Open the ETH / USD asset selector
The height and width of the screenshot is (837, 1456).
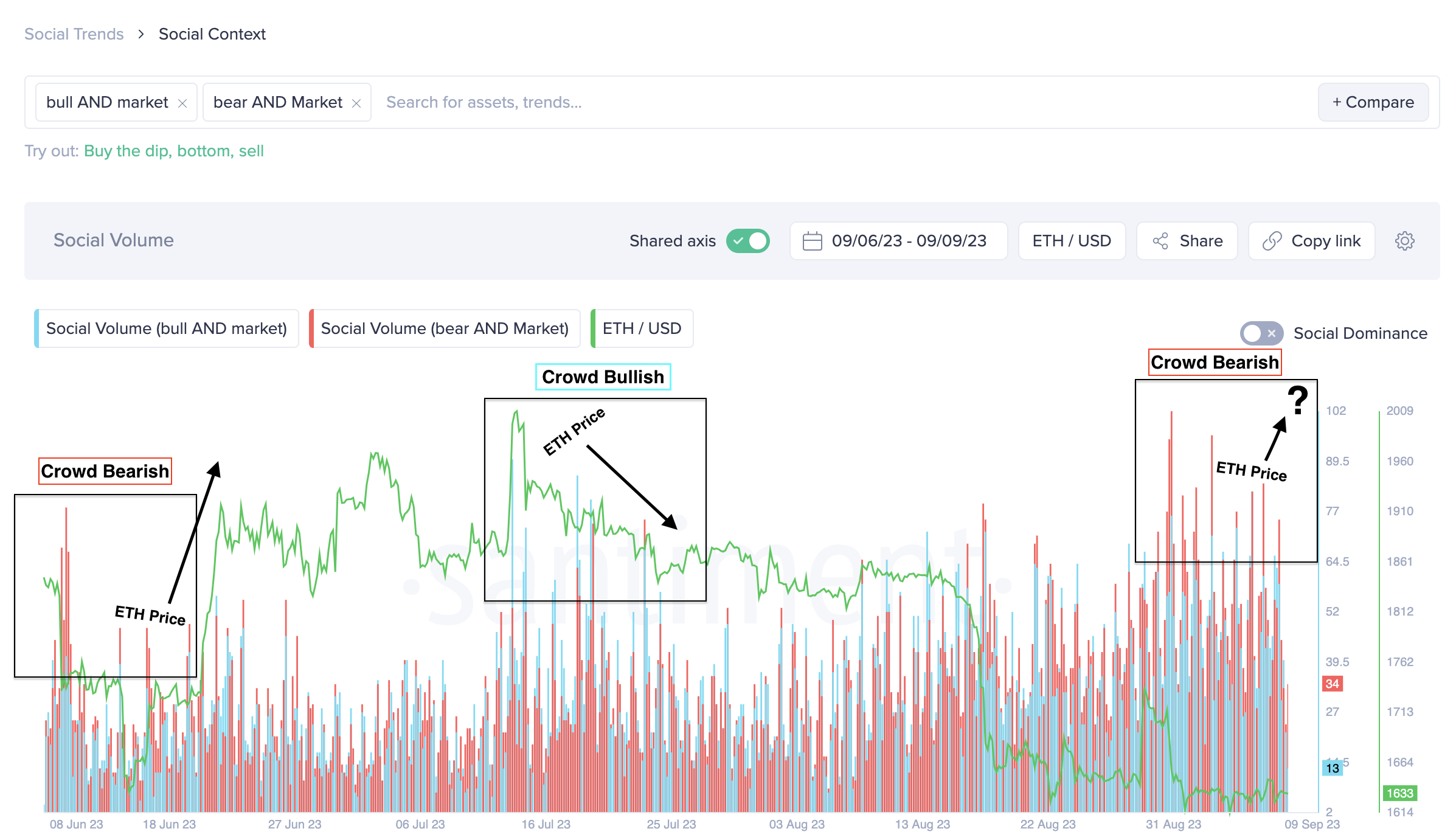[x=1071, y=241]
